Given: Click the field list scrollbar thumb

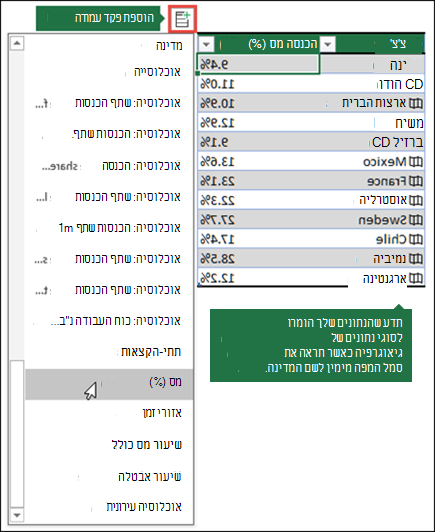Looking at the screenshot, I should [17, 434].
